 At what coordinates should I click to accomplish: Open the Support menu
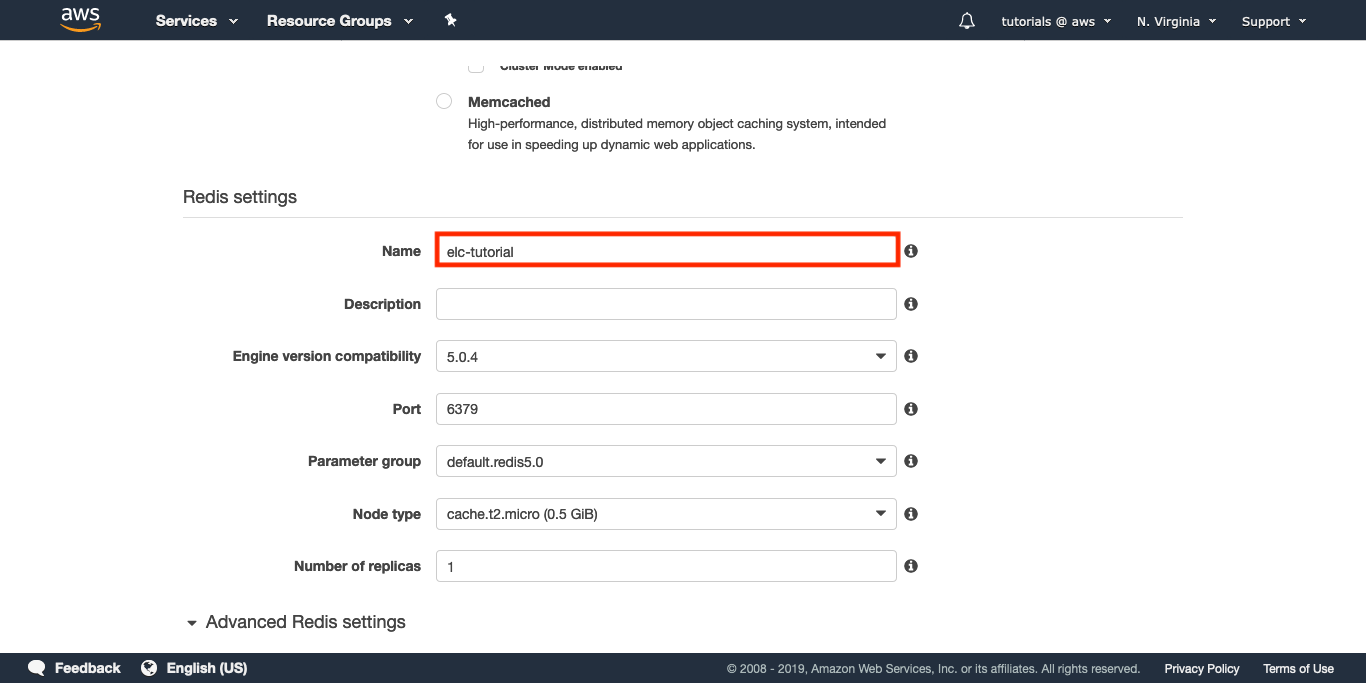click(x=1274, y=21)
